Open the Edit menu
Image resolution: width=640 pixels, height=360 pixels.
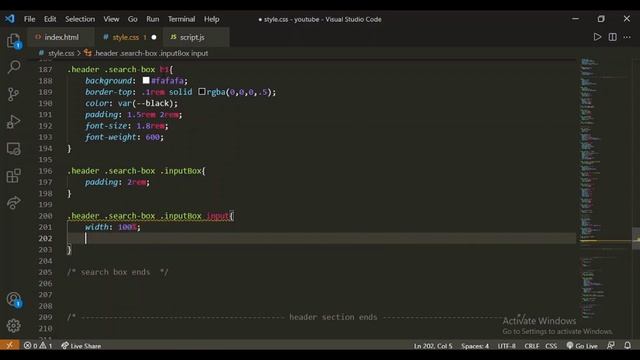click(x=50, y=19)
